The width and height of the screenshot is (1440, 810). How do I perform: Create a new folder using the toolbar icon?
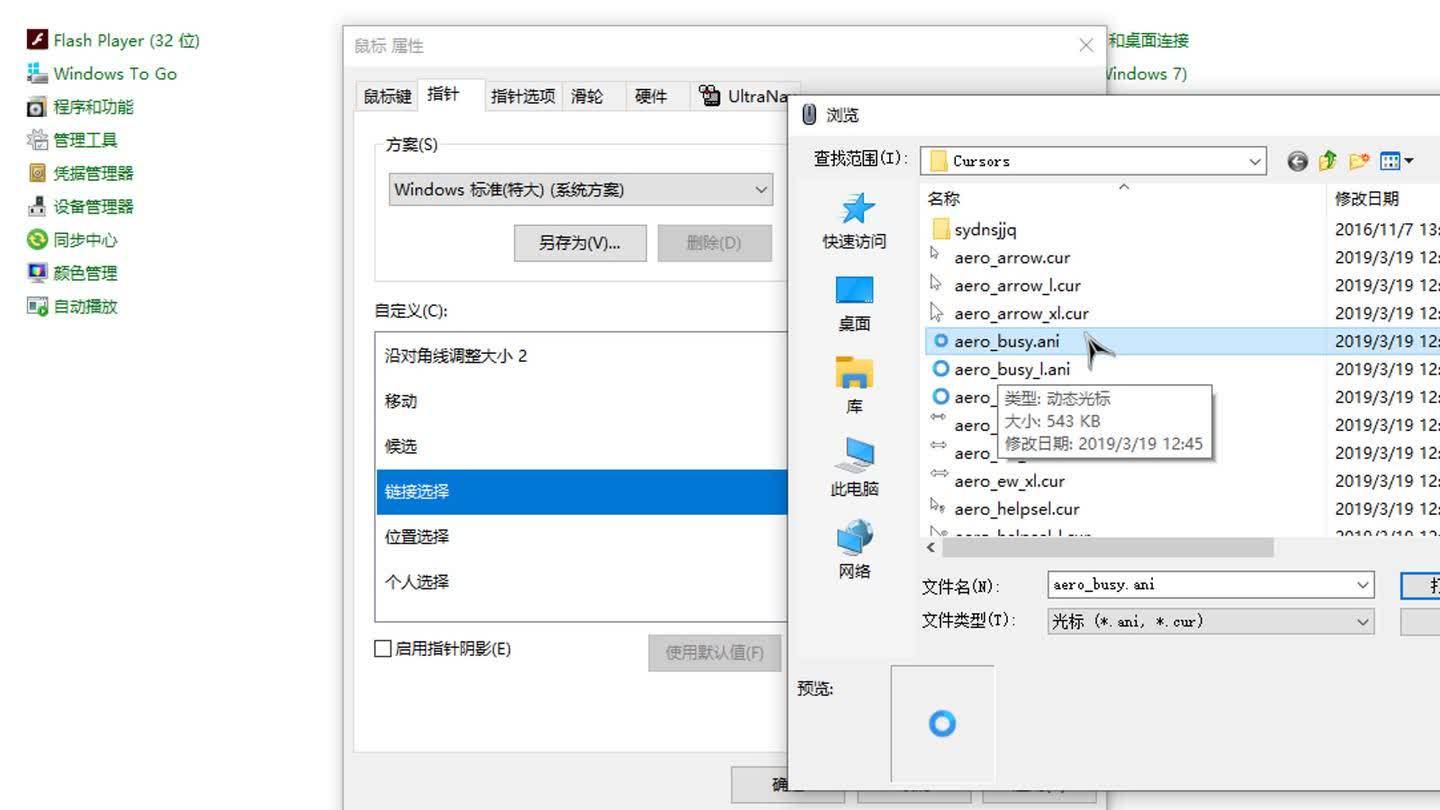1358,160
